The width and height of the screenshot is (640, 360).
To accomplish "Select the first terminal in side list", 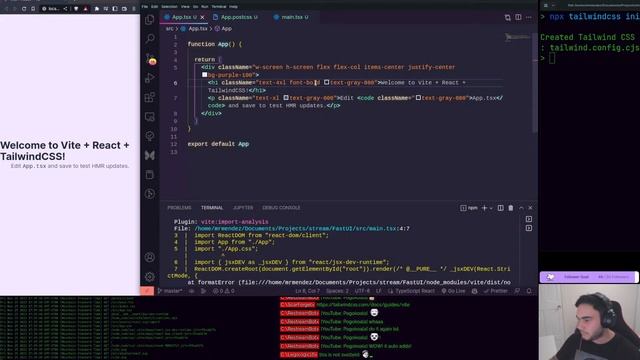I will point(529,219).
